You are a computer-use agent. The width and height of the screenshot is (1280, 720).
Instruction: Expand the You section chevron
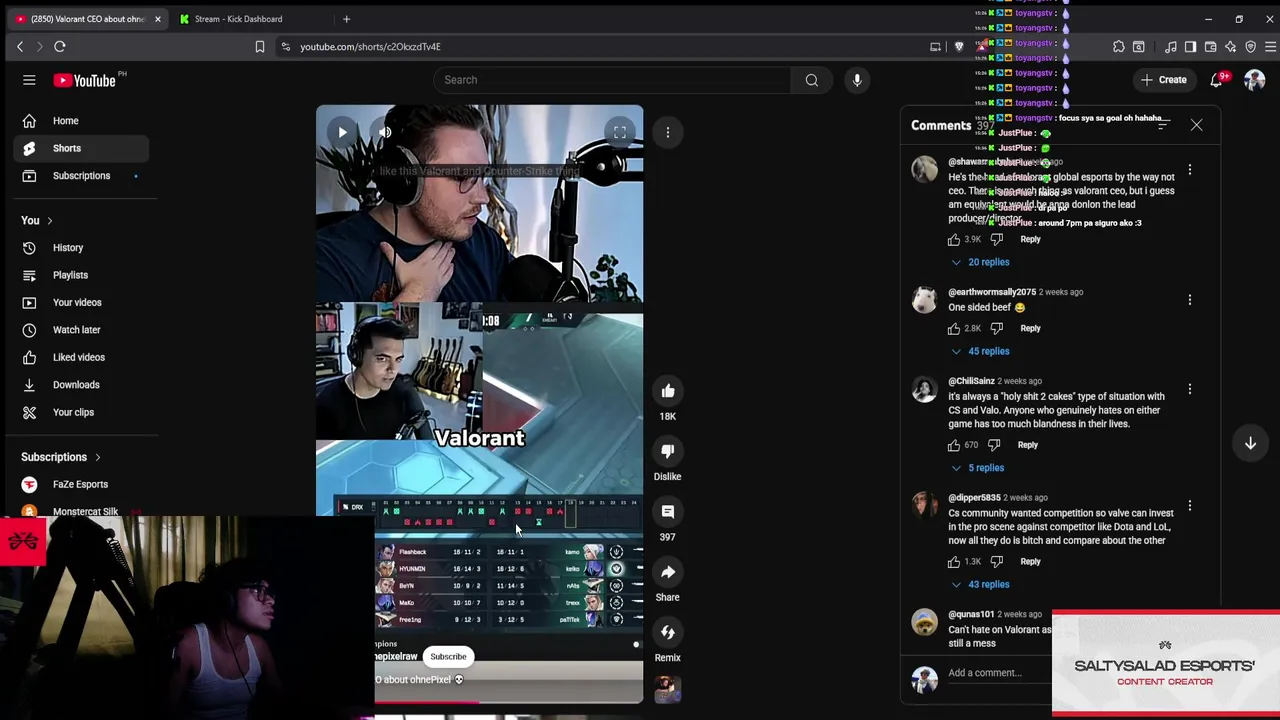[49, 221]
